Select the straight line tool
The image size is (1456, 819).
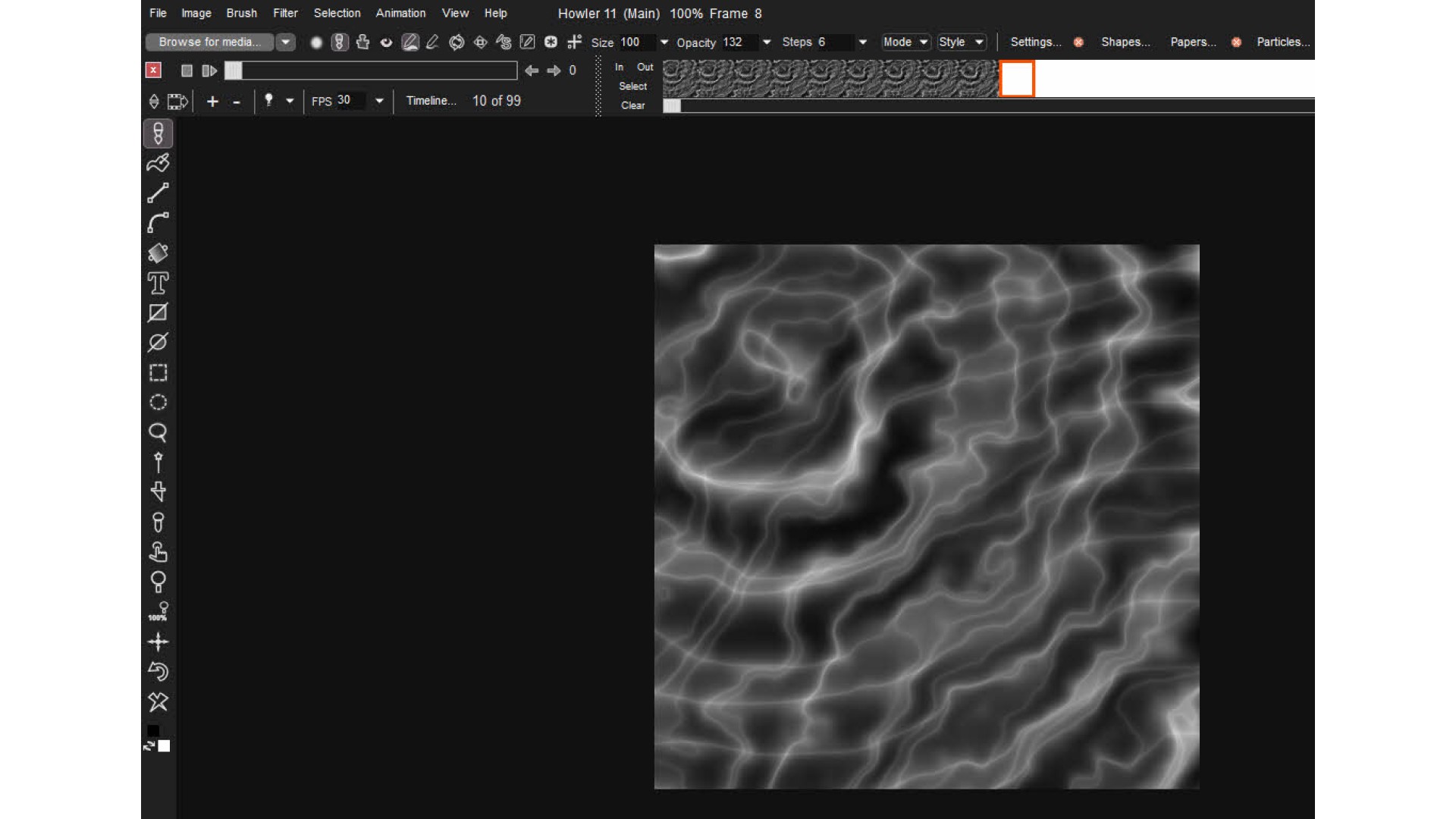coord(158,193)
